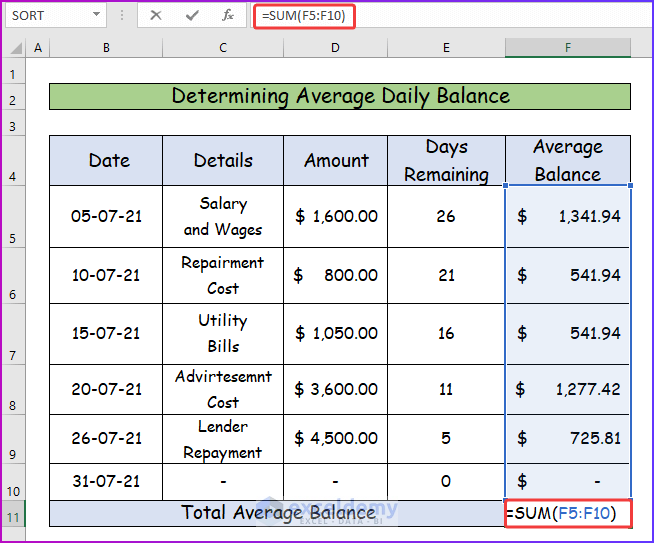The image size is (654, 543).
Task: Expand the Name Box dropdown arrow
Action: (x=97, y=15)
